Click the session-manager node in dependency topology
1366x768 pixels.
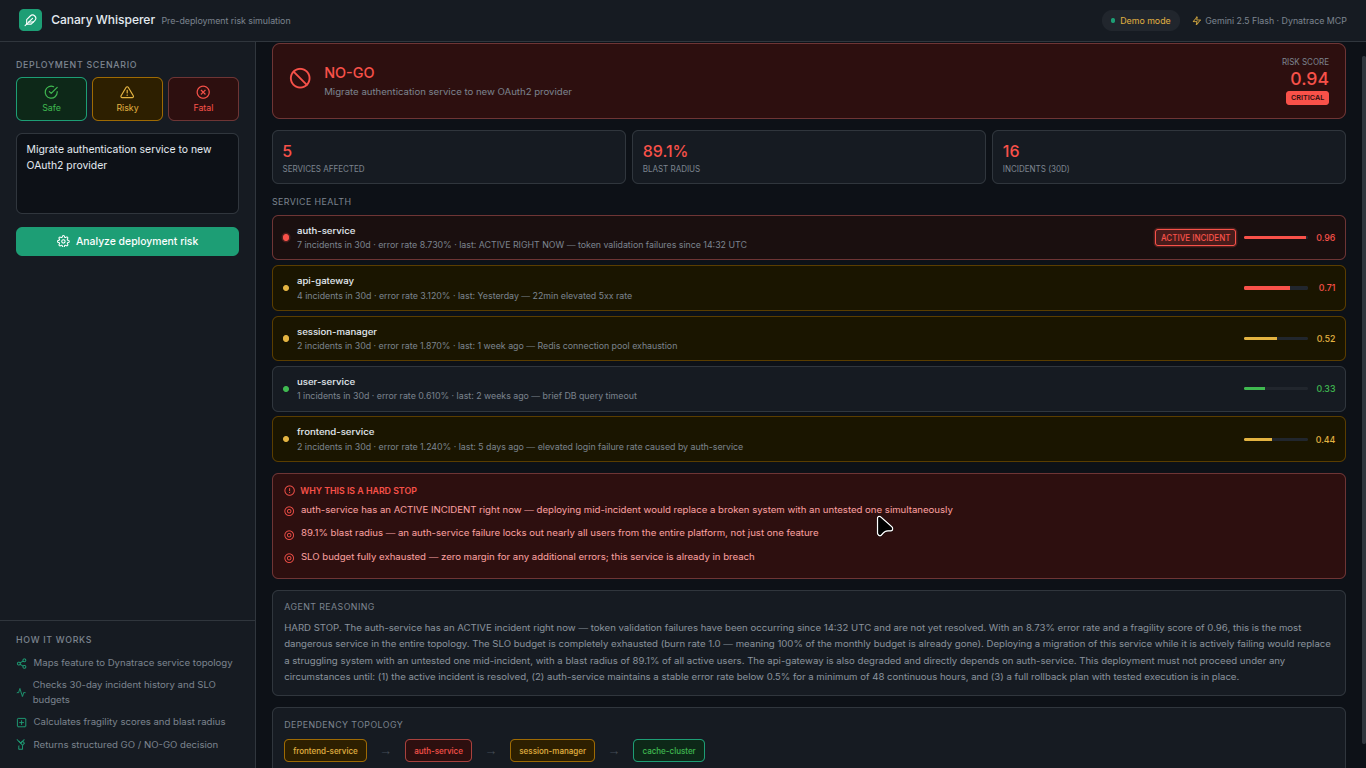pyautogui.click(x=552, y=751)
